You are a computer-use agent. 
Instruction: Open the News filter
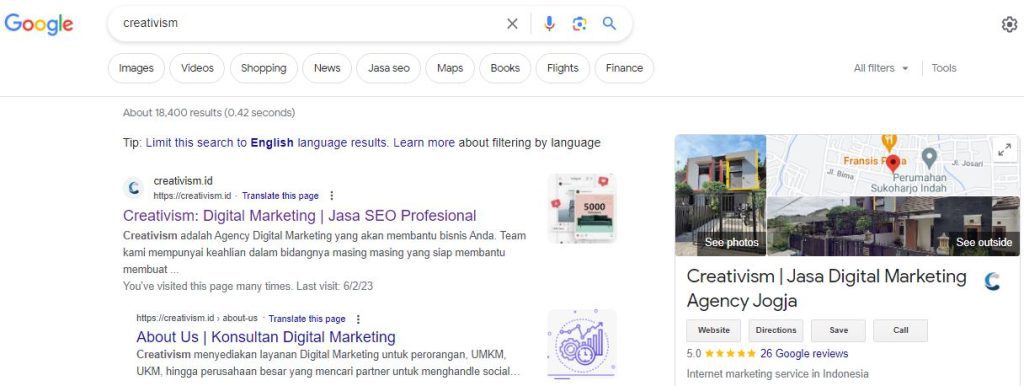[327, 68]
